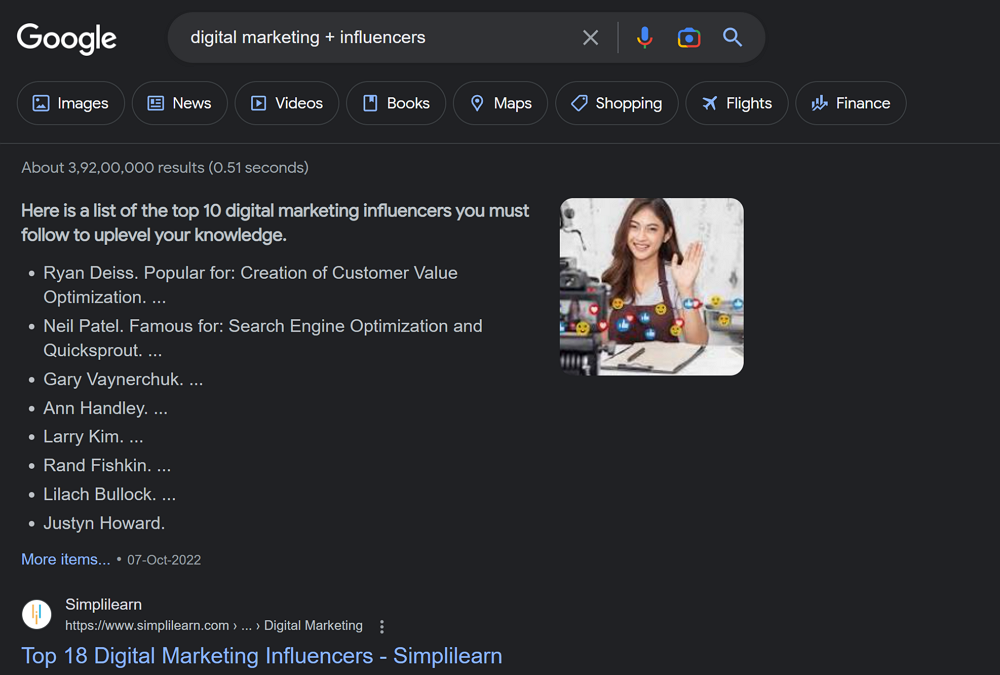Open Top 18 Digital Marketing Influencers link
1000x675 pixels.
[262, 656]
